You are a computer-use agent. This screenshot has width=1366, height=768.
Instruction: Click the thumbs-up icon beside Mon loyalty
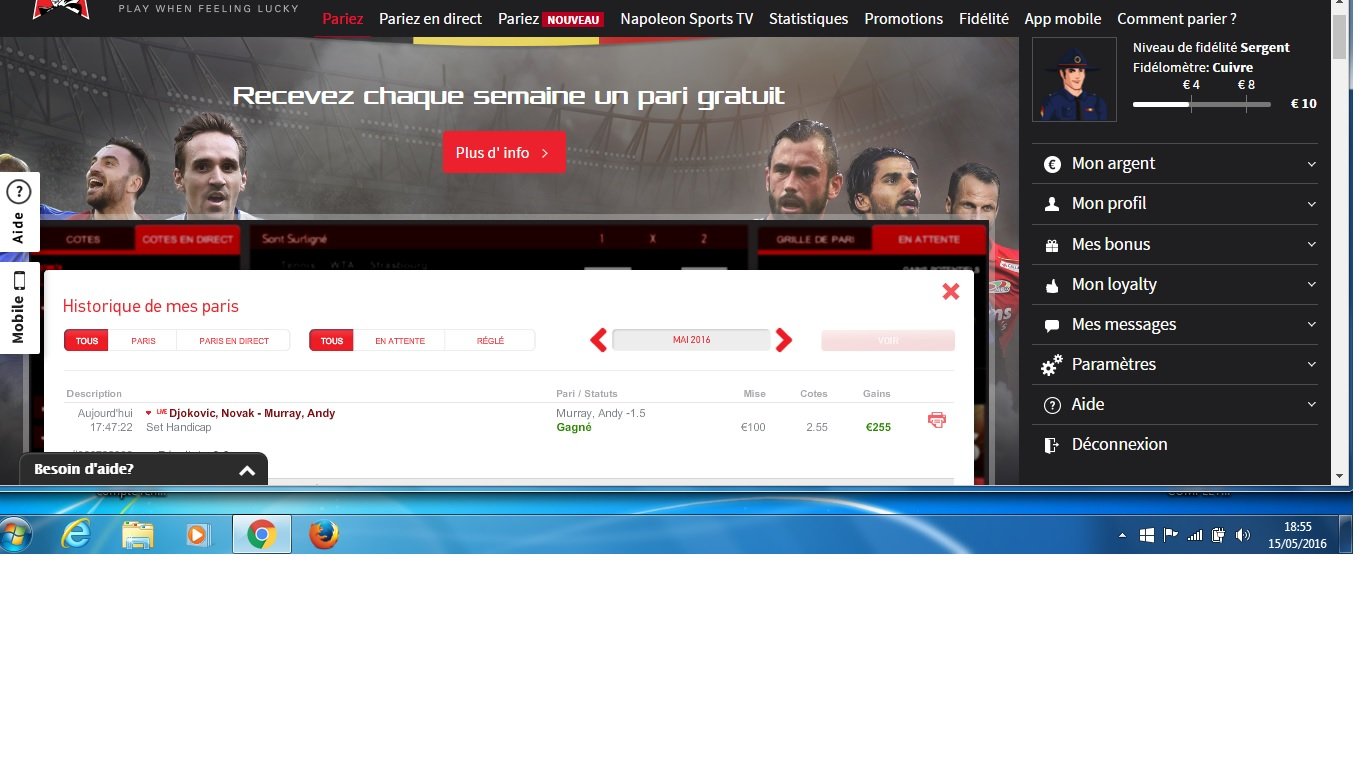[1052, 285]
